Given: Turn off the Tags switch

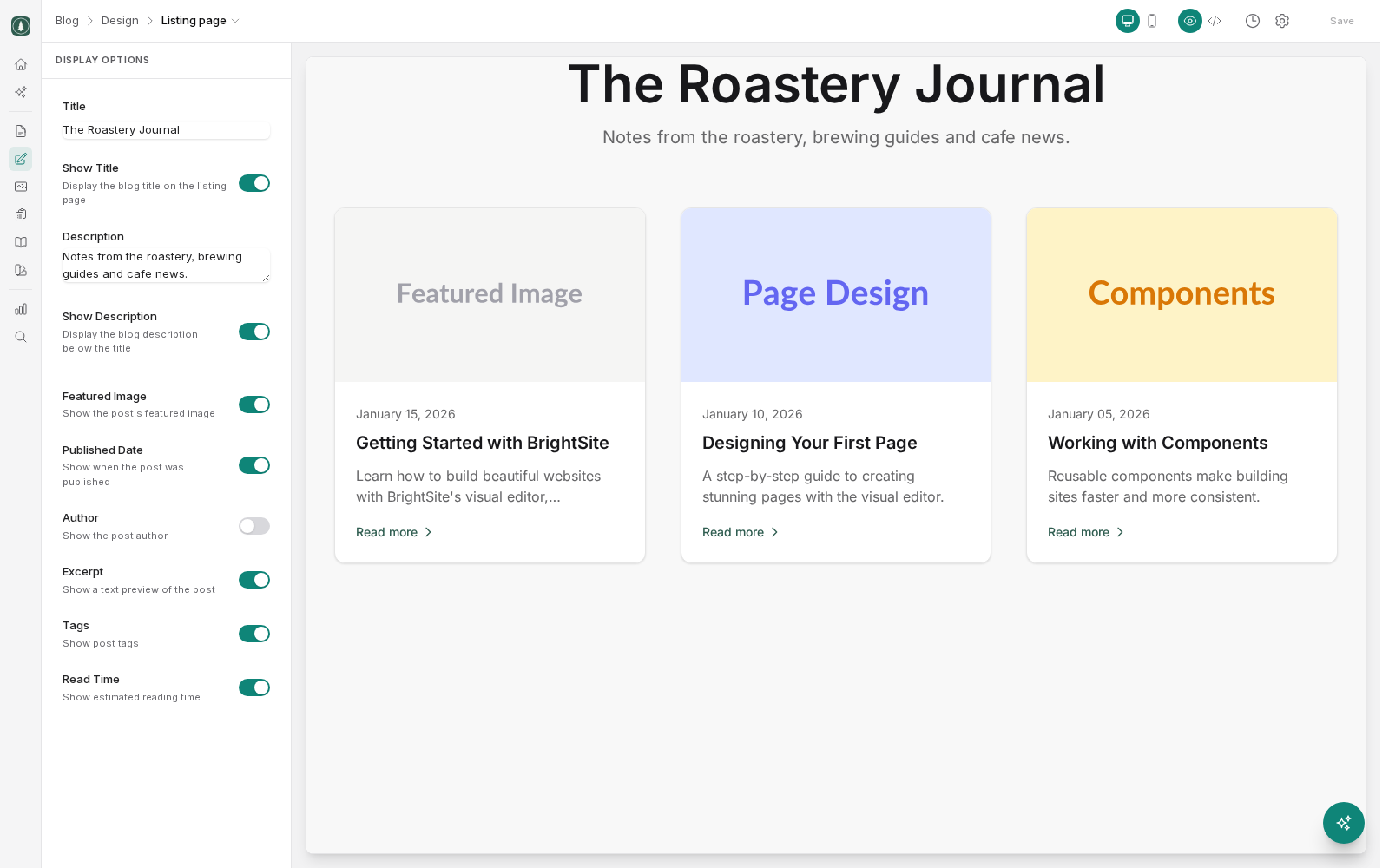Looking at the screenshot, I should 254,634.
